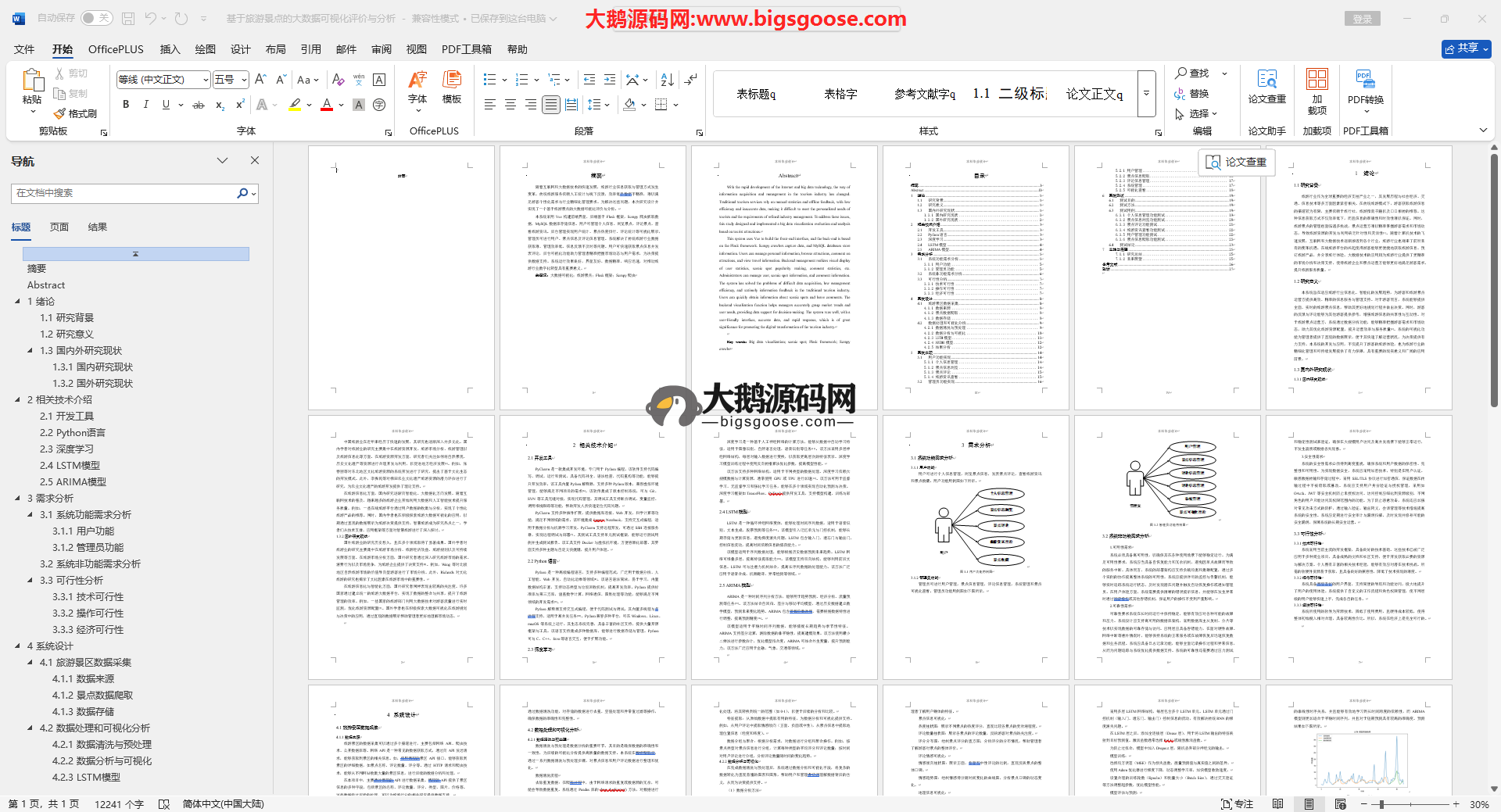Open the 引用 (References) ribbon tab
This screenshot has height=812, width=1501.
click(x=310, y=49)
